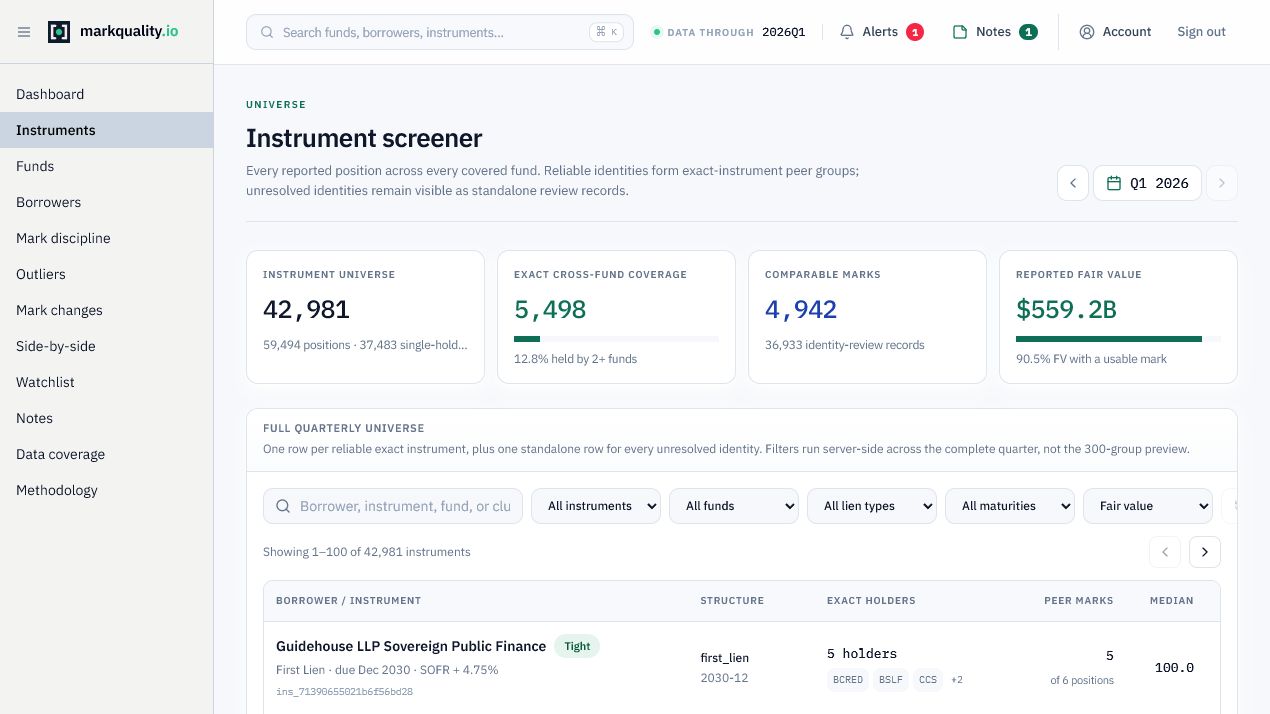This screenshot has height=714, width=1270.
Task: Click the BCRED holder chip
Action: tap(848, 680)
